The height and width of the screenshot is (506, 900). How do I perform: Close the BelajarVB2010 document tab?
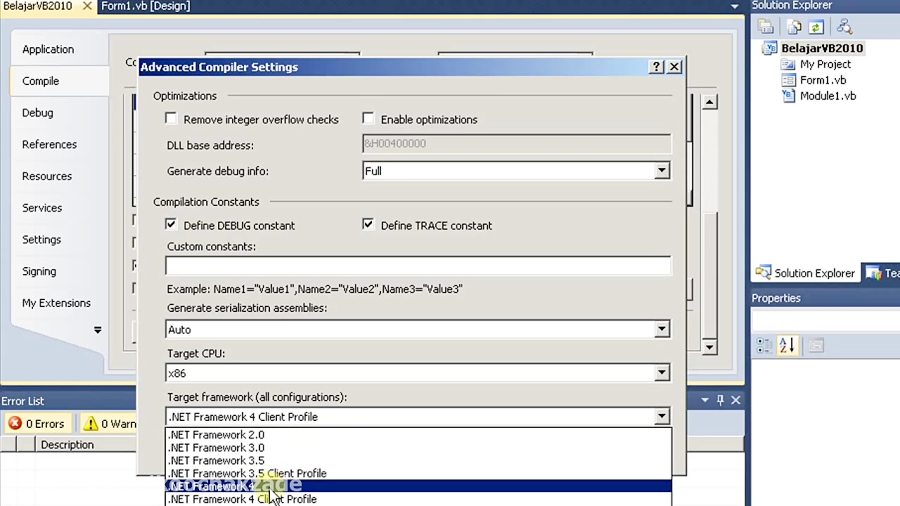pyautogui.click(x=87, y=6)
